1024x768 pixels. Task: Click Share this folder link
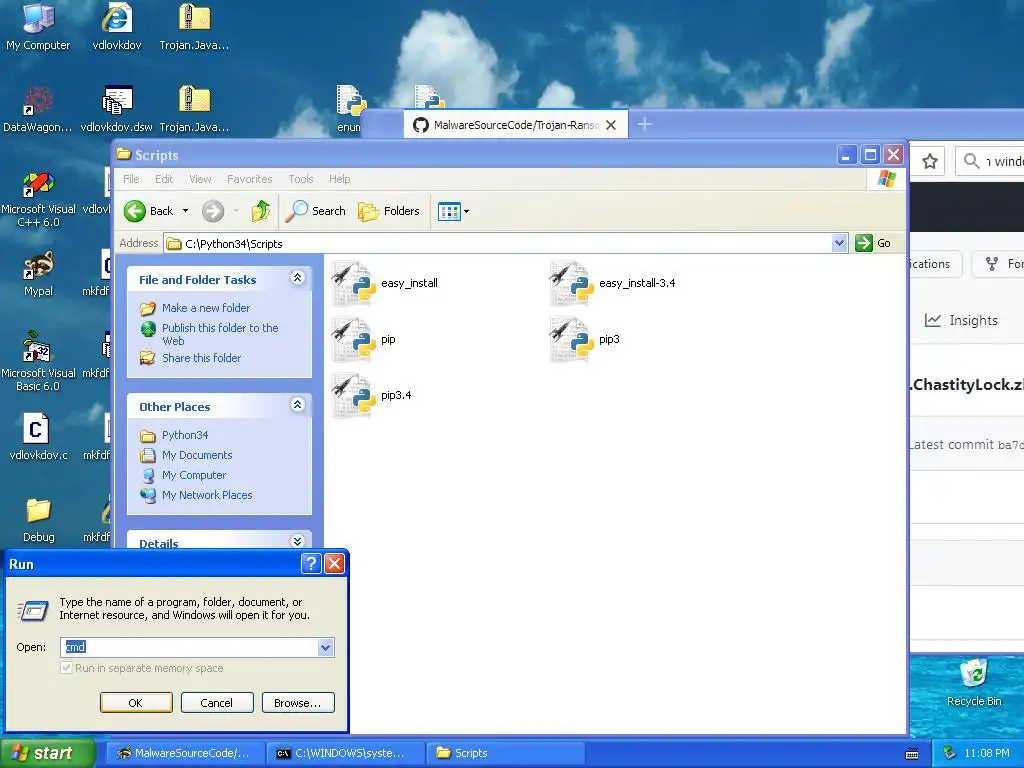click(201, 358)
